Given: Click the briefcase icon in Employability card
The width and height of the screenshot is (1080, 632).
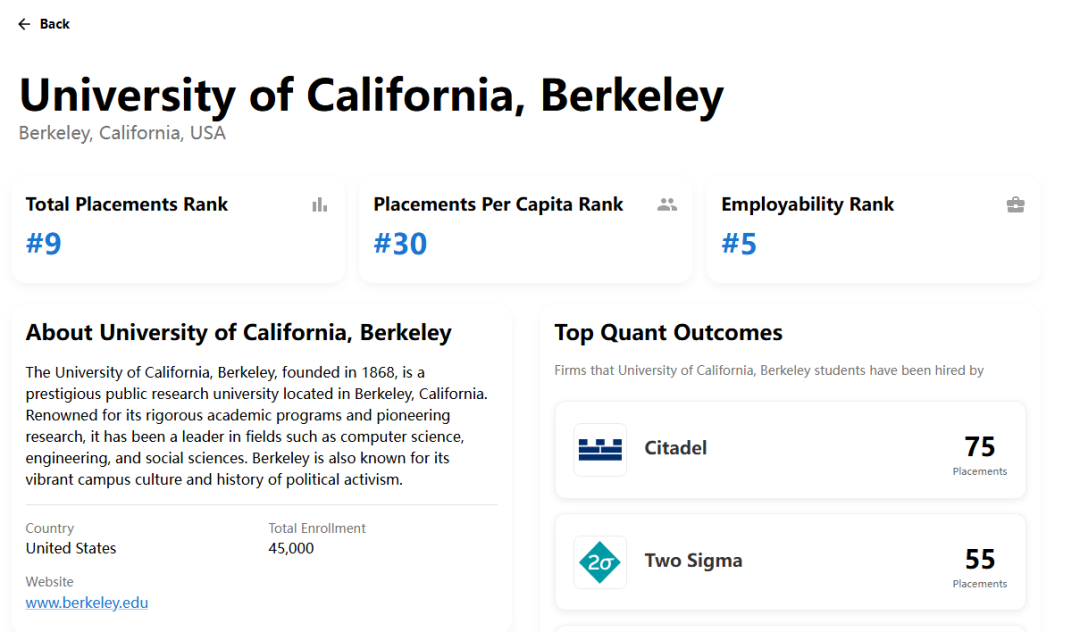Looking at the screenshot, I should point(1015,205).
